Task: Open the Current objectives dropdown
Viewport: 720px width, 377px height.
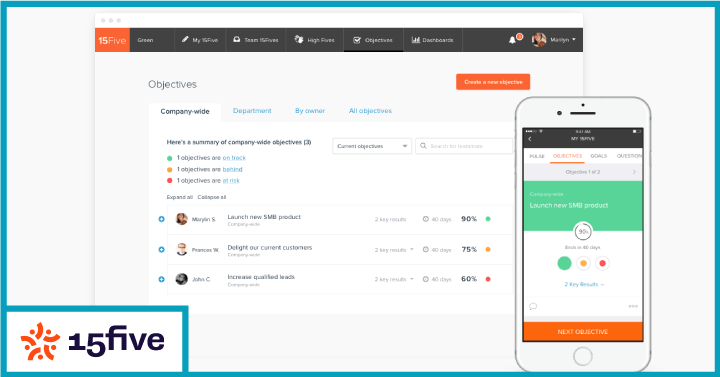Action: click(x=372, y=146)
